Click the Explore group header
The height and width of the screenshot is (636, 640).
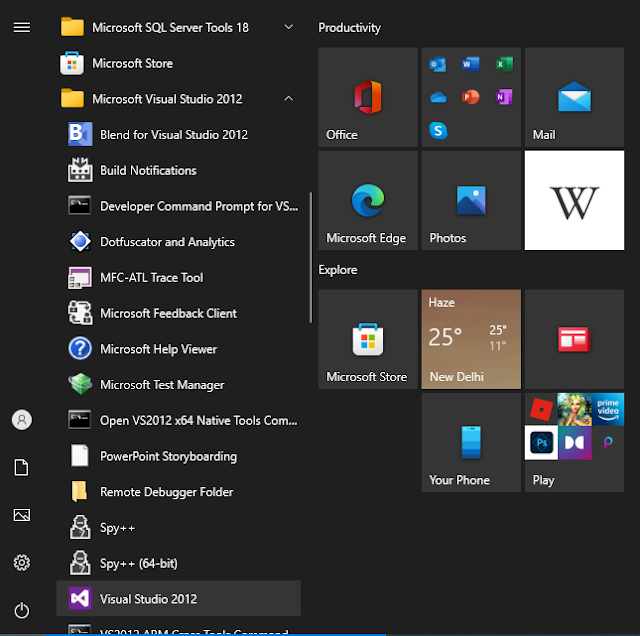[x=338, y=270]
